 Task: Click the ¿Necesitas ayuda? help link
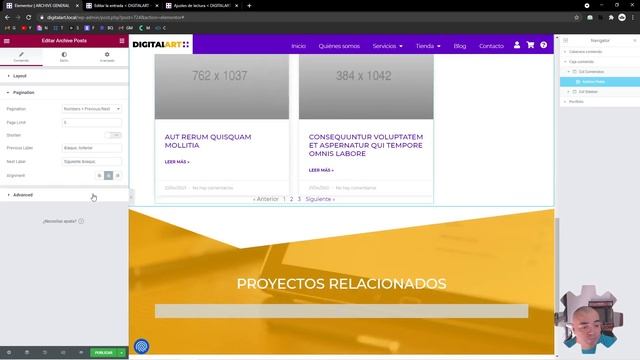click(x=63, y=221)
